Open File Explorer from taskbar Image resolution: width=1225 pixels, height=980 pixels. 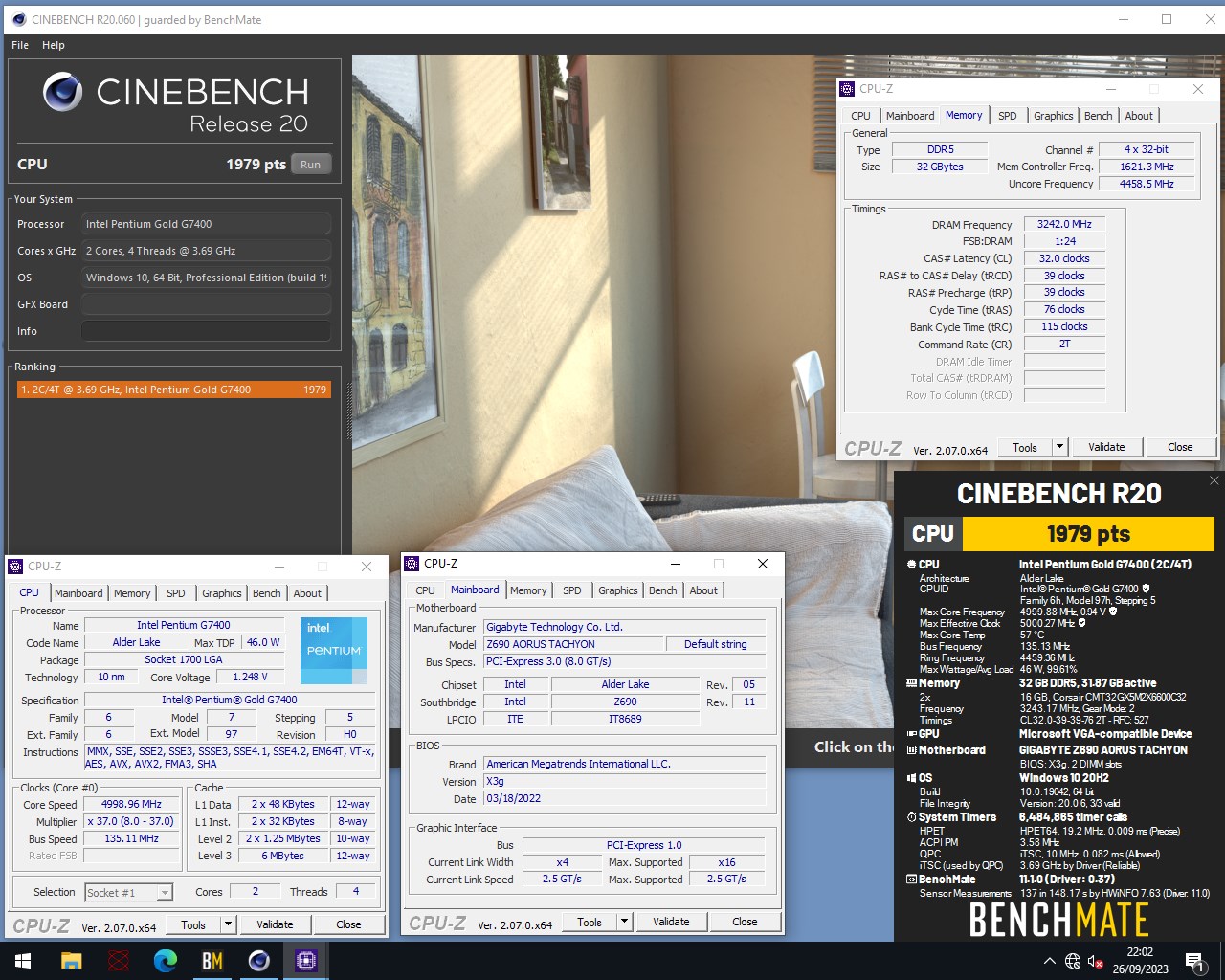72,961
